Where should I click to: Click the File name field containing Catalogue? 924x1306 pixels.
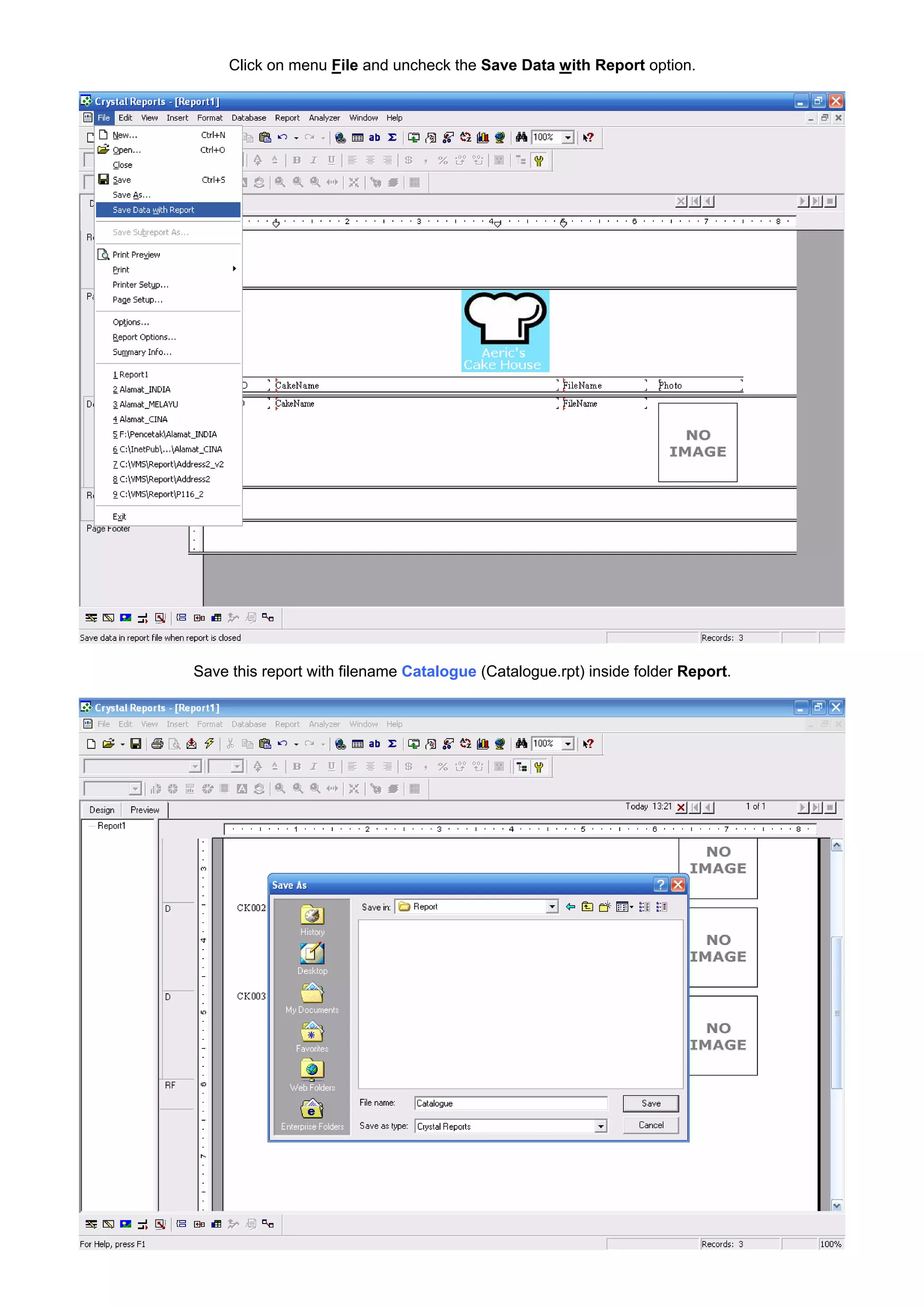[510, 1103]
